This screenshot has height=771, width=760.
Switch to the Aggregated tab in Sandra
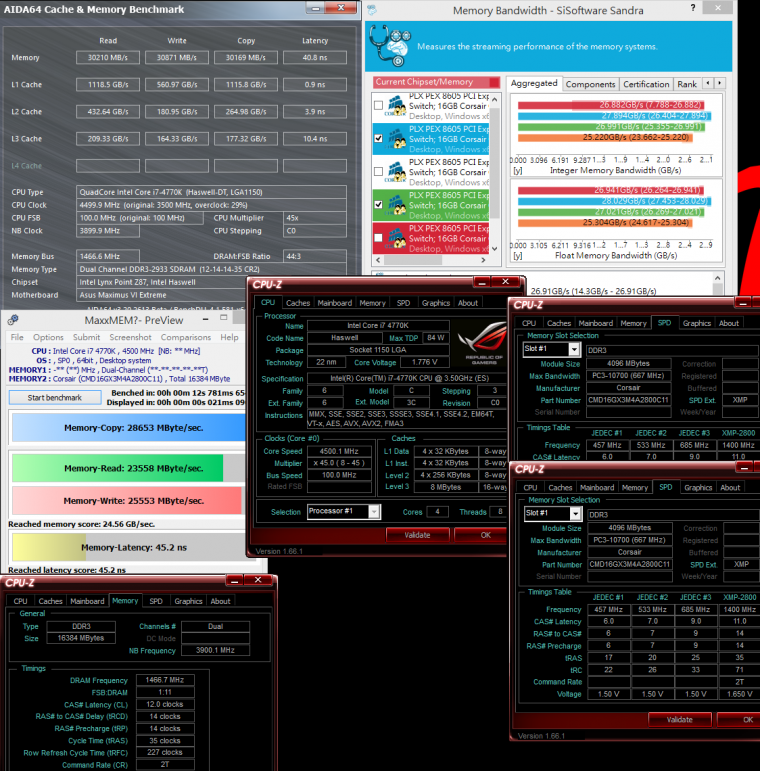point(534,84)
